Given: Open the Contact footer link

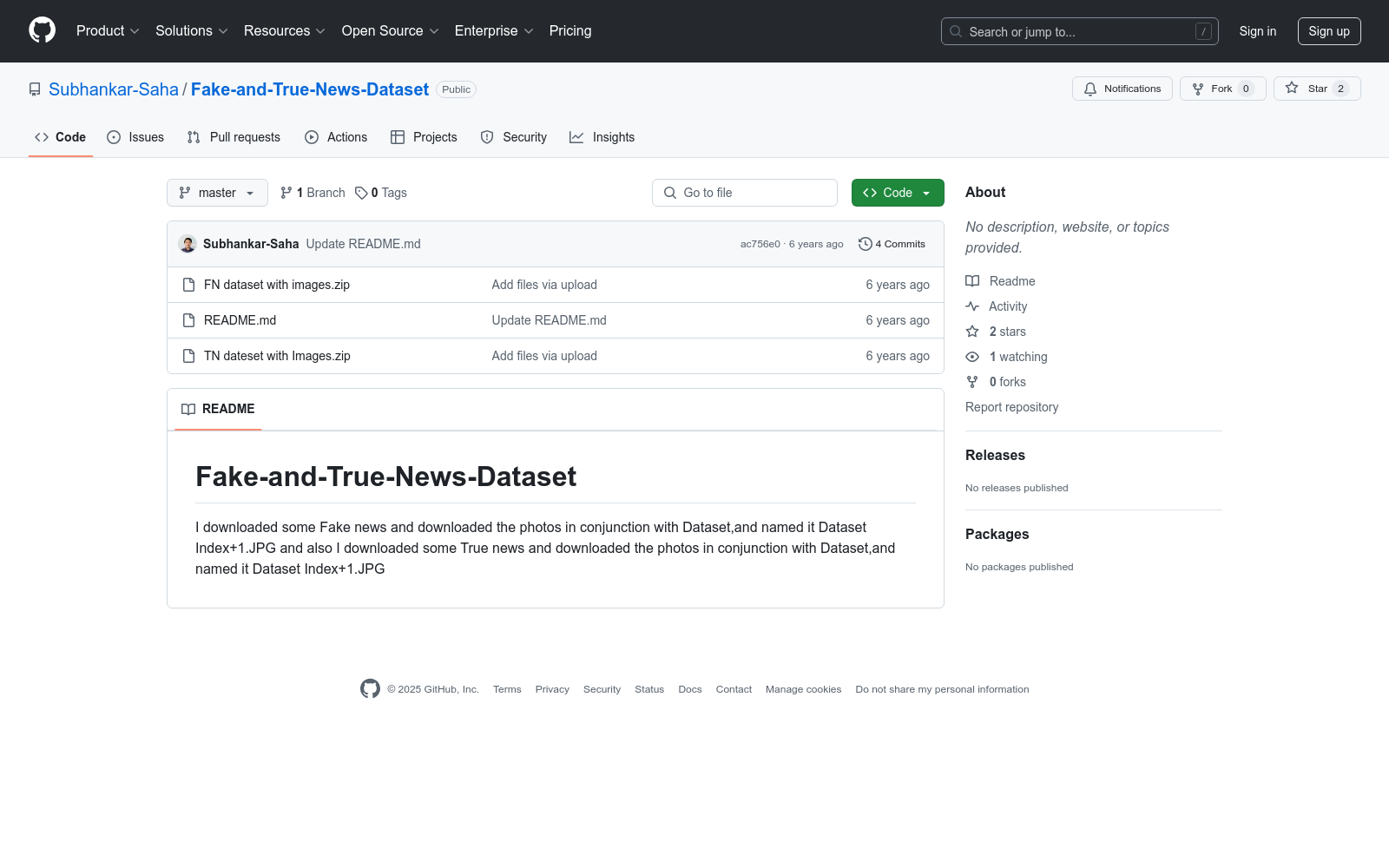Looking at the screenshot, I should click(734, 689).
